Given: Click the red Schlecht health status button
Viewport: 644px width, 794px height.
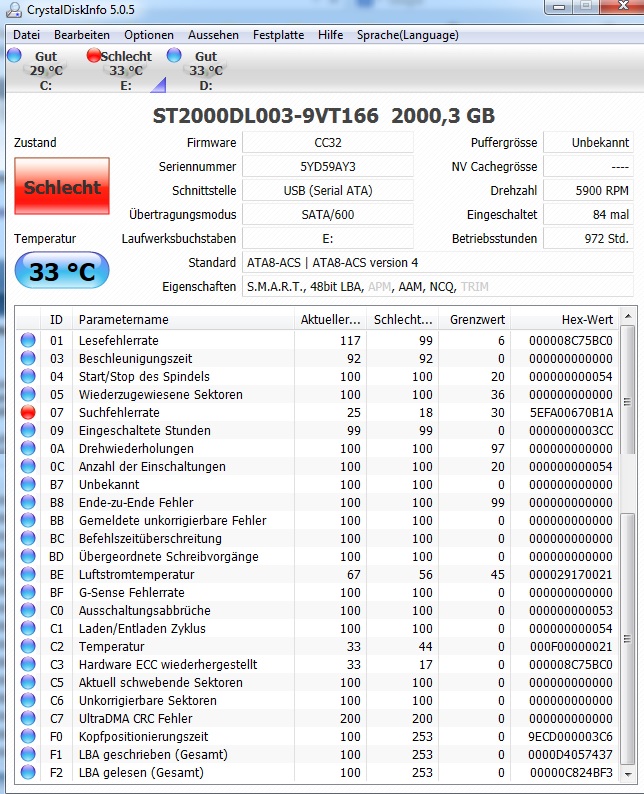Looking at the screenshot, I should pos(62,186).
